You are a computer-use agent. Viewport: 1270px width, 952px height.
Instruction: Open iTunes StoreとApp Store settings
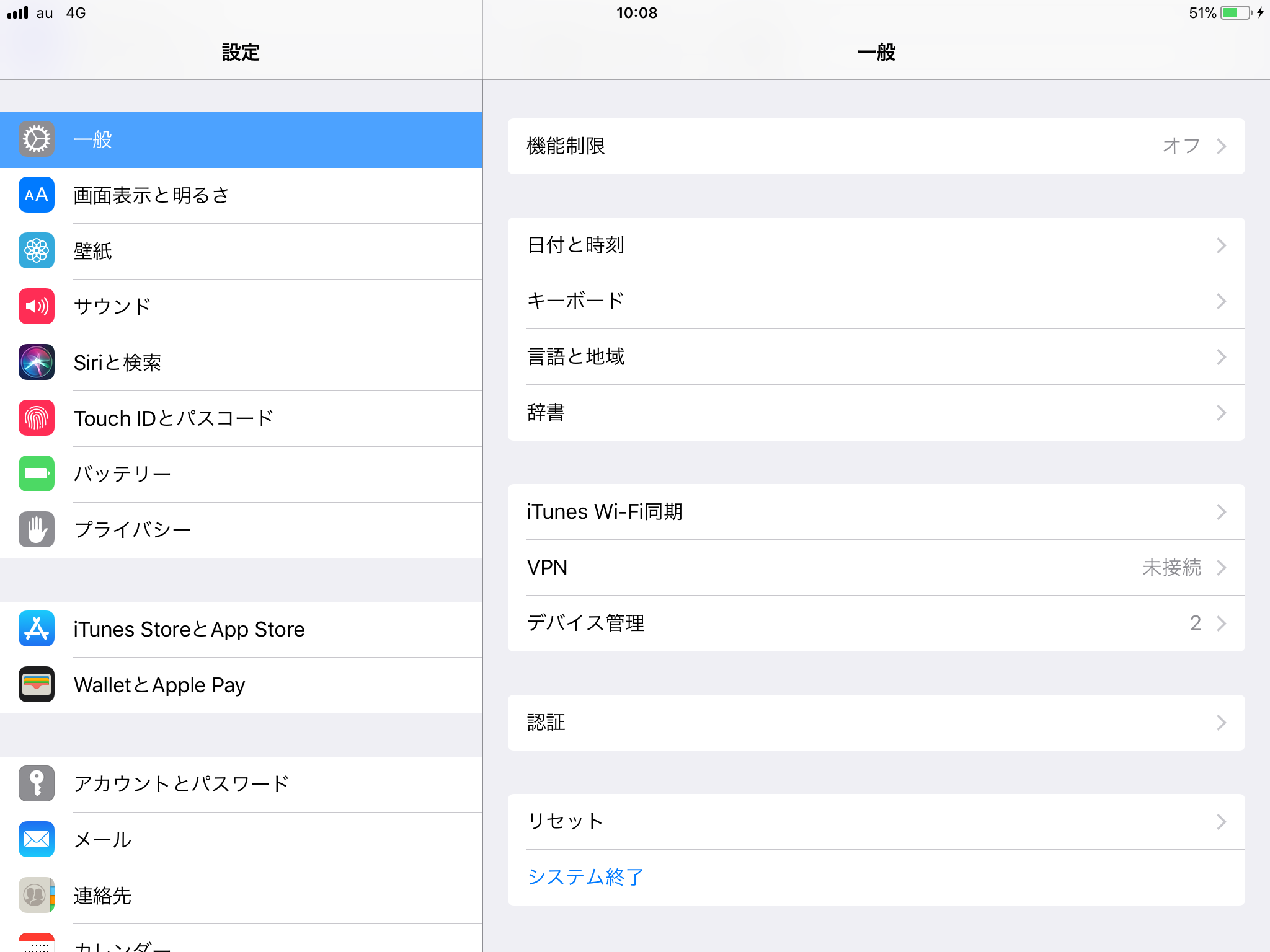241,629
